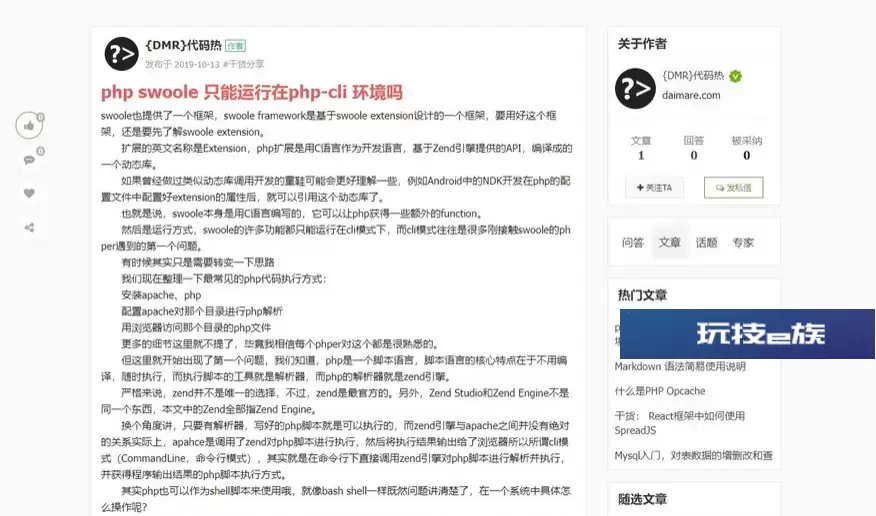This screenshot has width=876, height=516.
Task: Open the author avatar beside article title
Action: coord(121,54)
